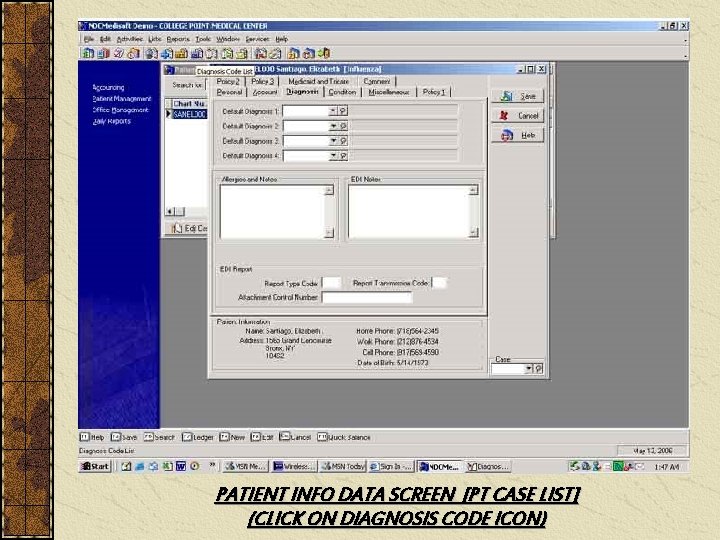This screenshot has height=540, width=720.
Task: Click lookup icon beside Default Diagnosis 3
Action: pos(343,141)
